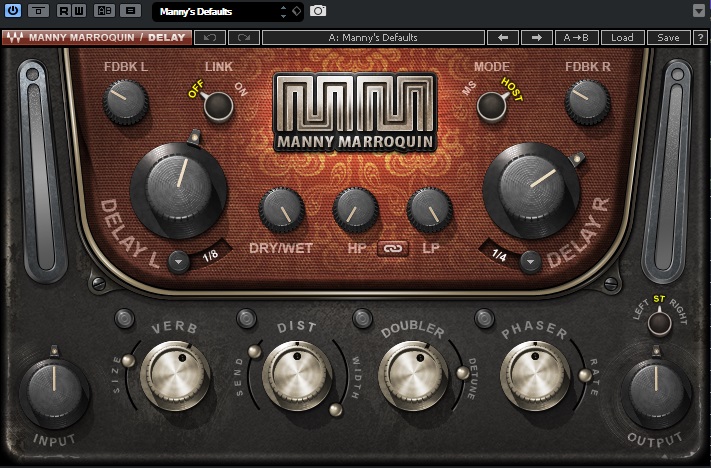Viewport: 711px width, 468px height.
Task: Click the Save button
Action: pyautogui.click(x=668, y=38)
